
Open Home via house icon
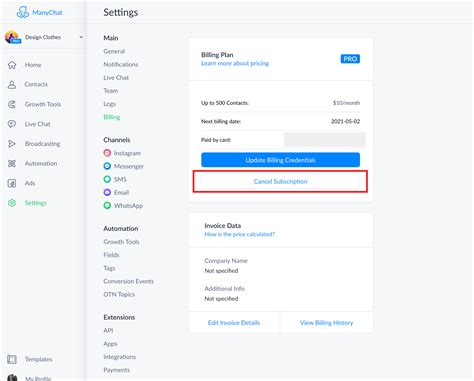click(x=12, y=65)
